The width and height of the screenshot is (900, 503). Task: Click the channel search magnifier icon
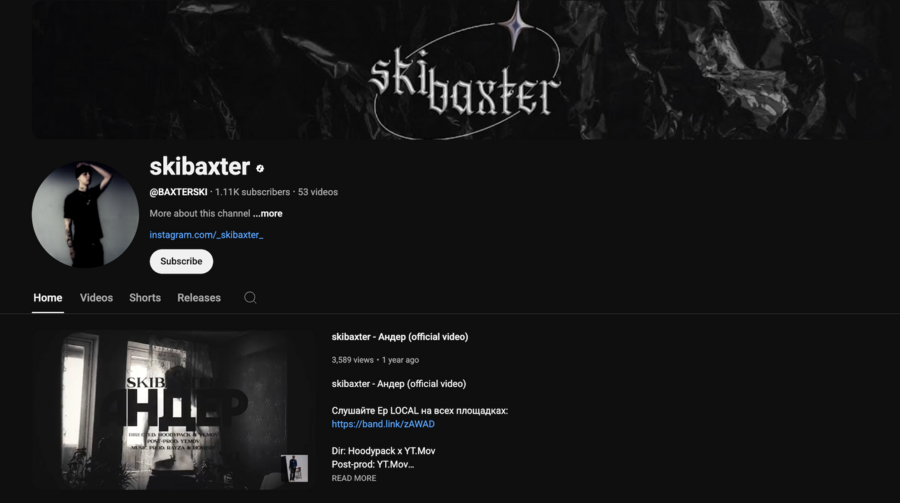coord(250,297)
